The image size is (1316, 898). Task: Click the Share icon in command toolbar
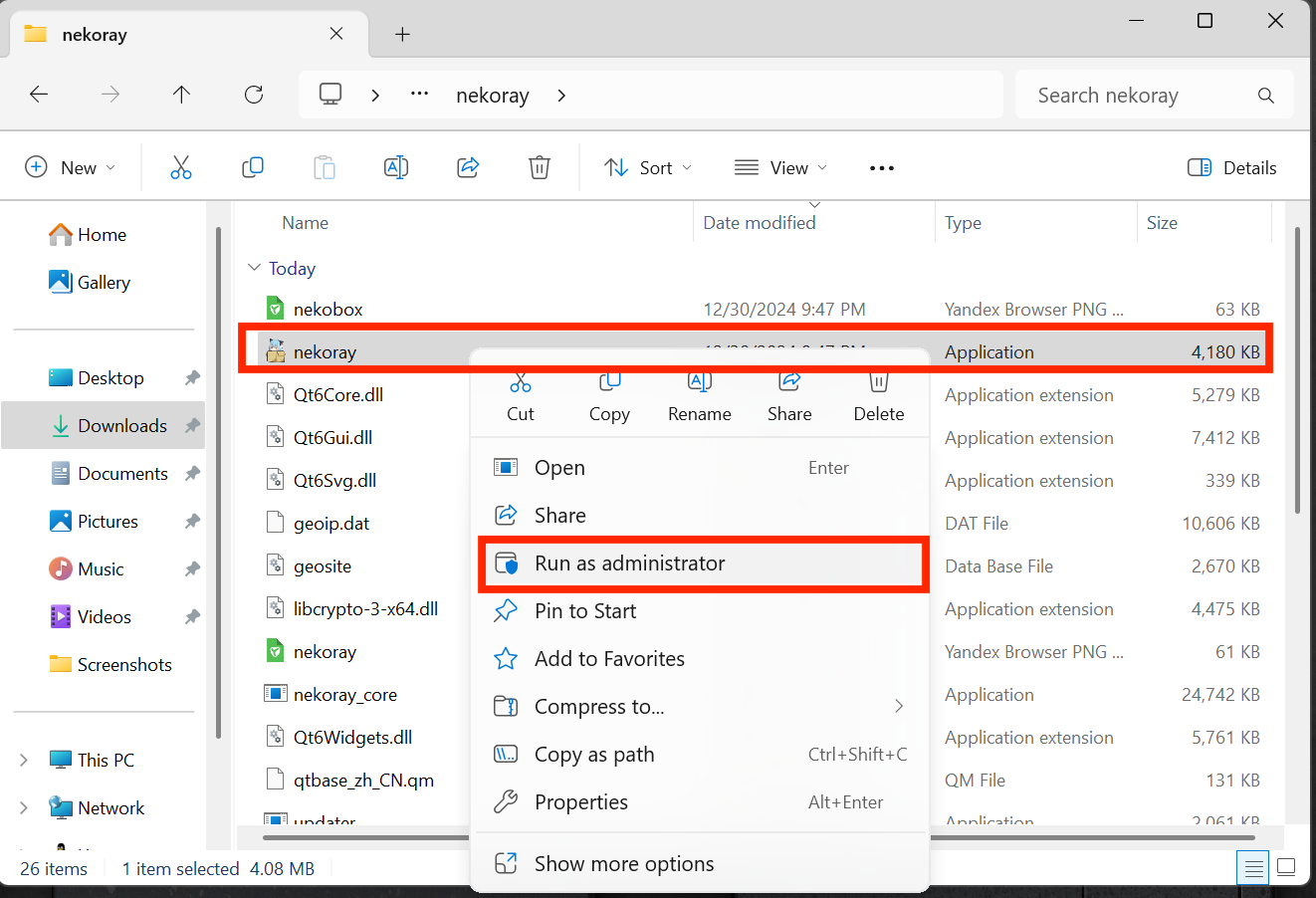(x=468, y=167)
